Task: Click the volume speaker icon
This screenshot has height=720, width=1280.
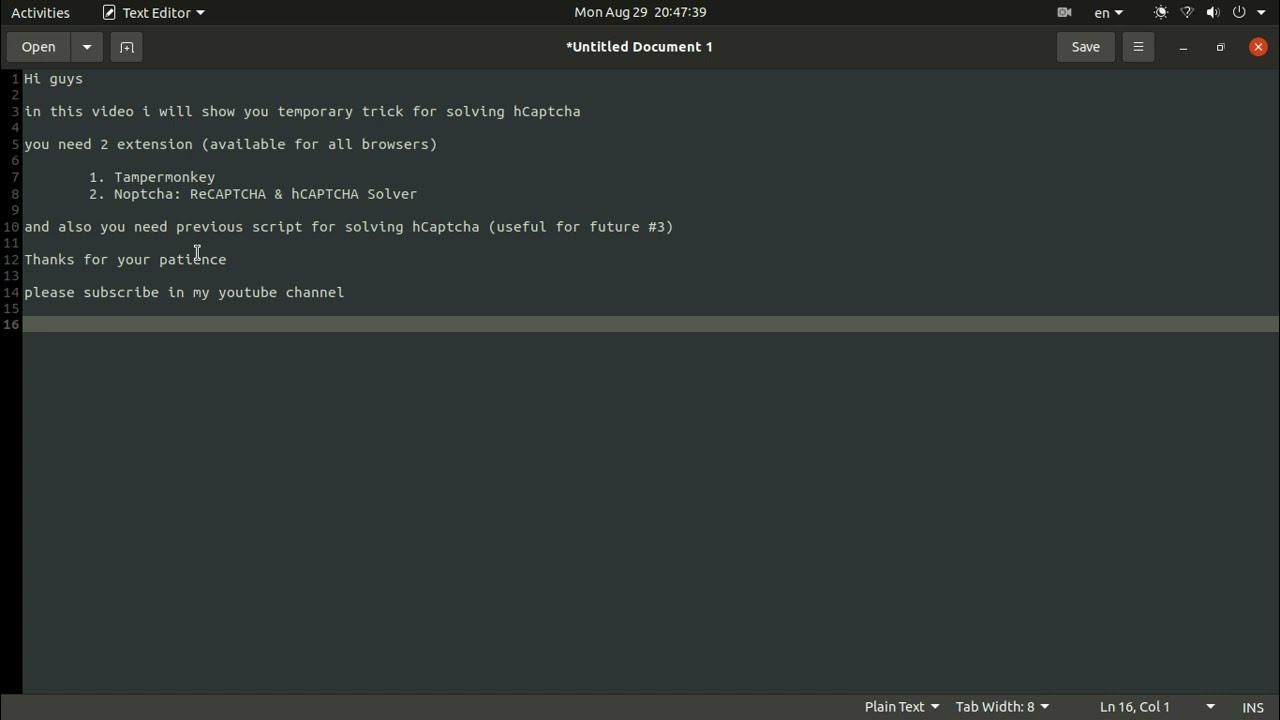Action: click(1213, 13)
